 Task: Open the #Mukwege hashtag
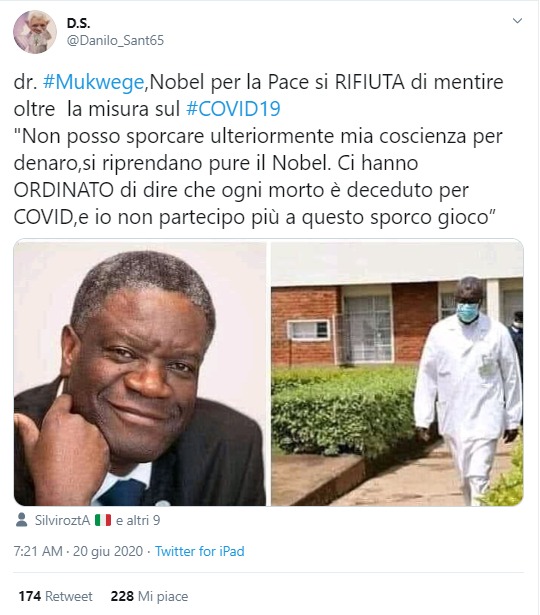[x=93, y=82]
